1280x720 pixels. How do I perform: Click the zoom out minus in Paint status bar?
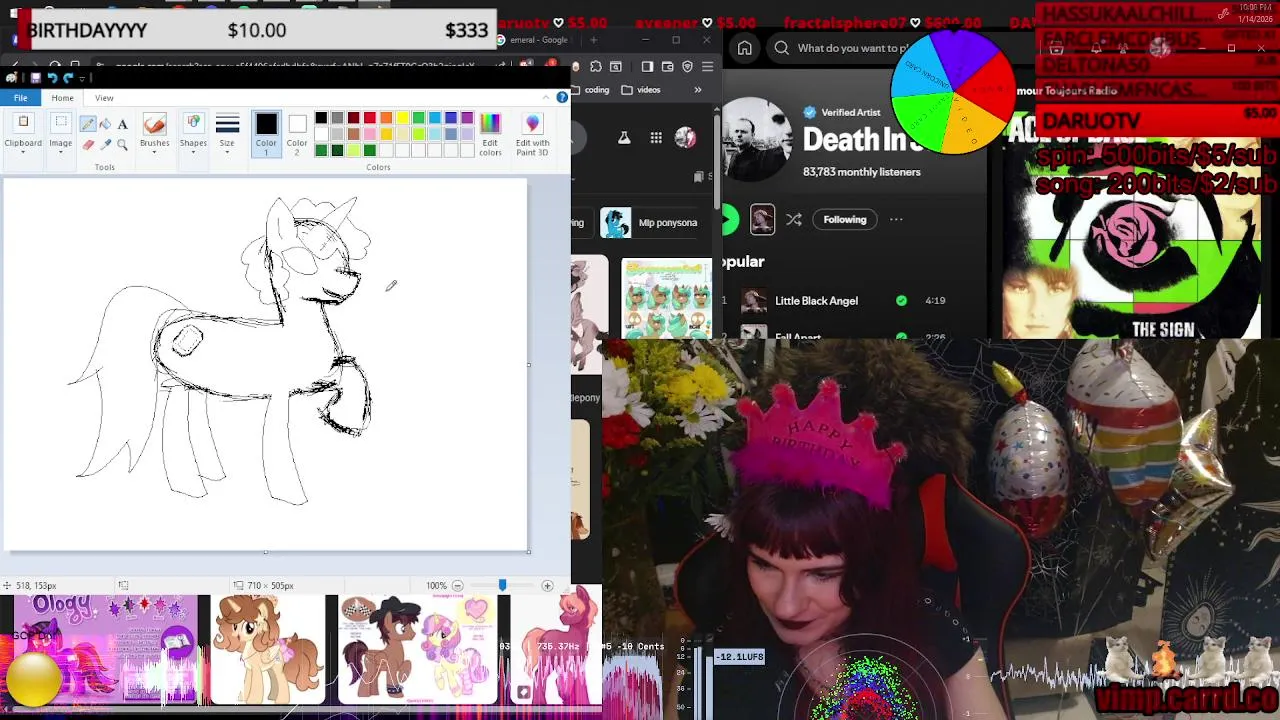(x=458, y=585)
